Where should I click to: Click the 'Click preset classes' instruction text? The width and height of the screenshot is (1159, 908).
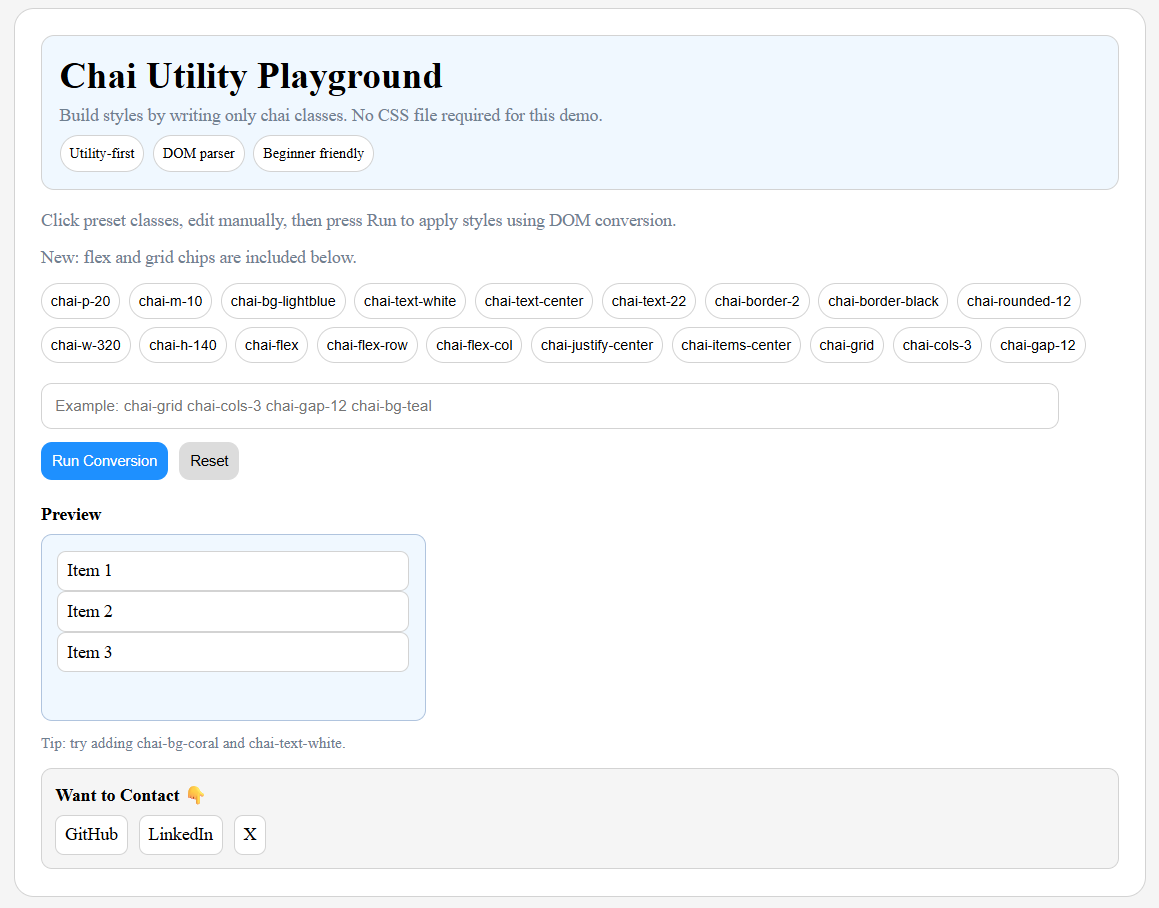[358, 220]
